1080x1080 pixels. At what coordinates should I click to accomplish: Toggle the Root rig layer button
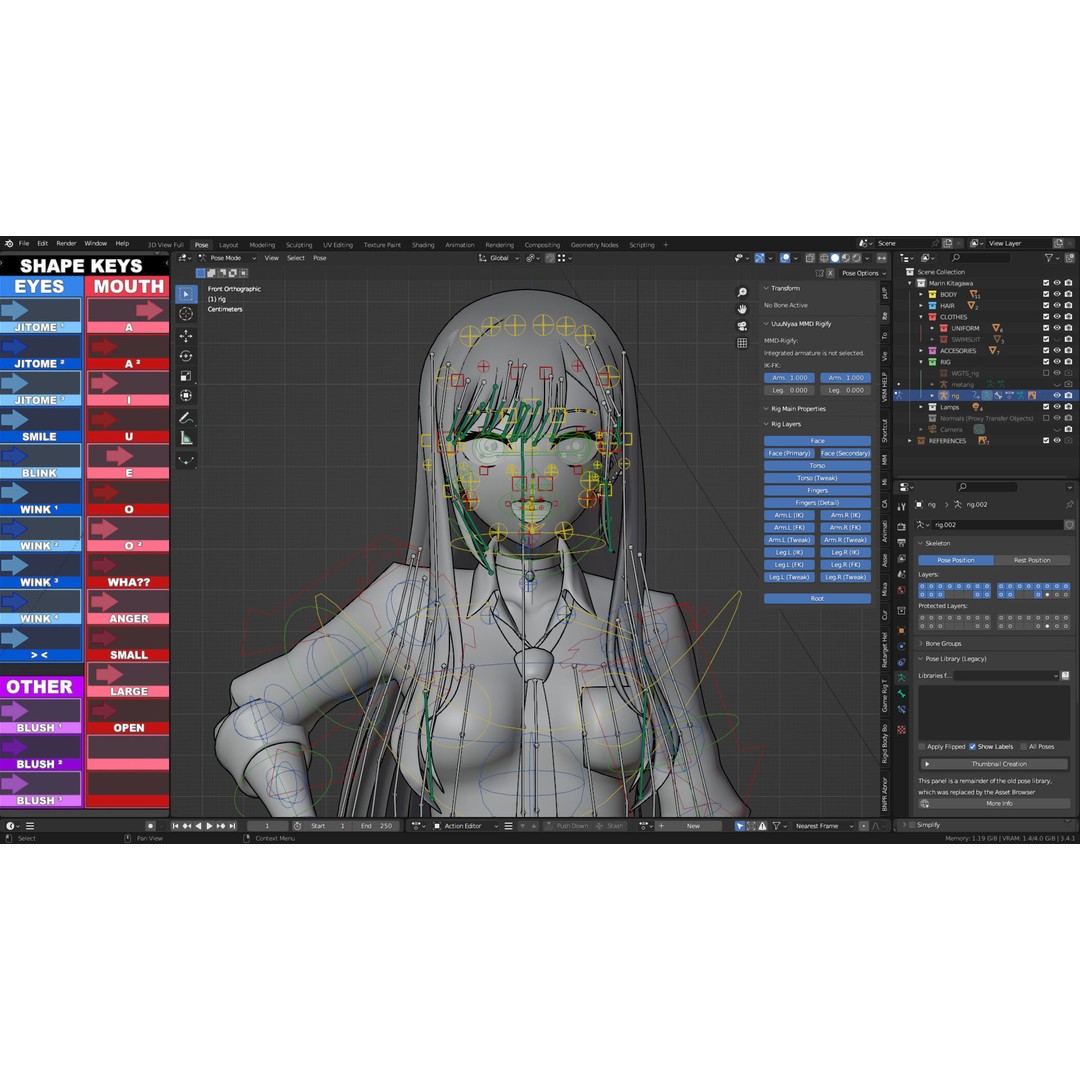click(818, 599)
